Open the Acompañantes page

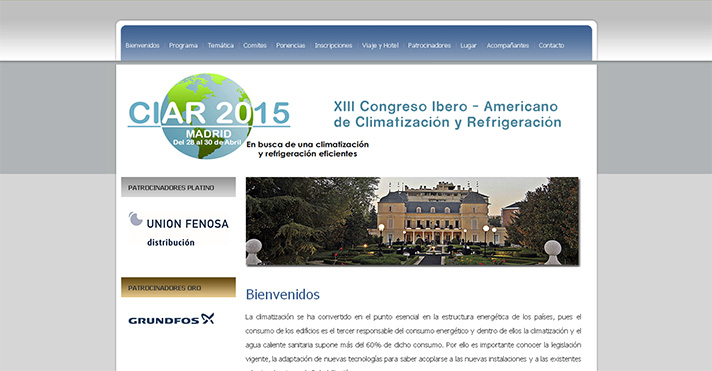coord(508,45)
